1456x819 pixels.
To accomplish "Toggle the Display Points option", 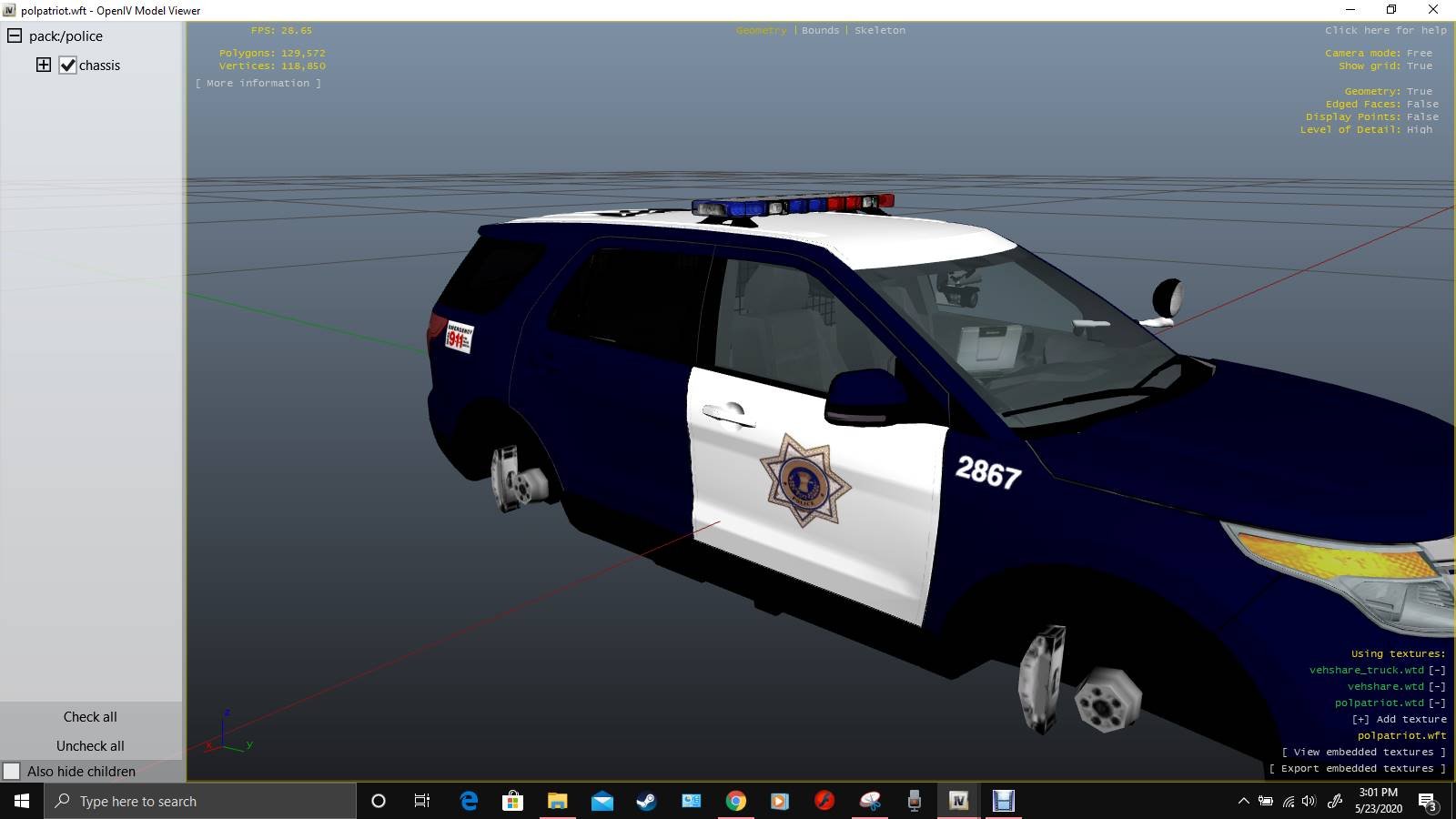I will tap(1372, 116).
